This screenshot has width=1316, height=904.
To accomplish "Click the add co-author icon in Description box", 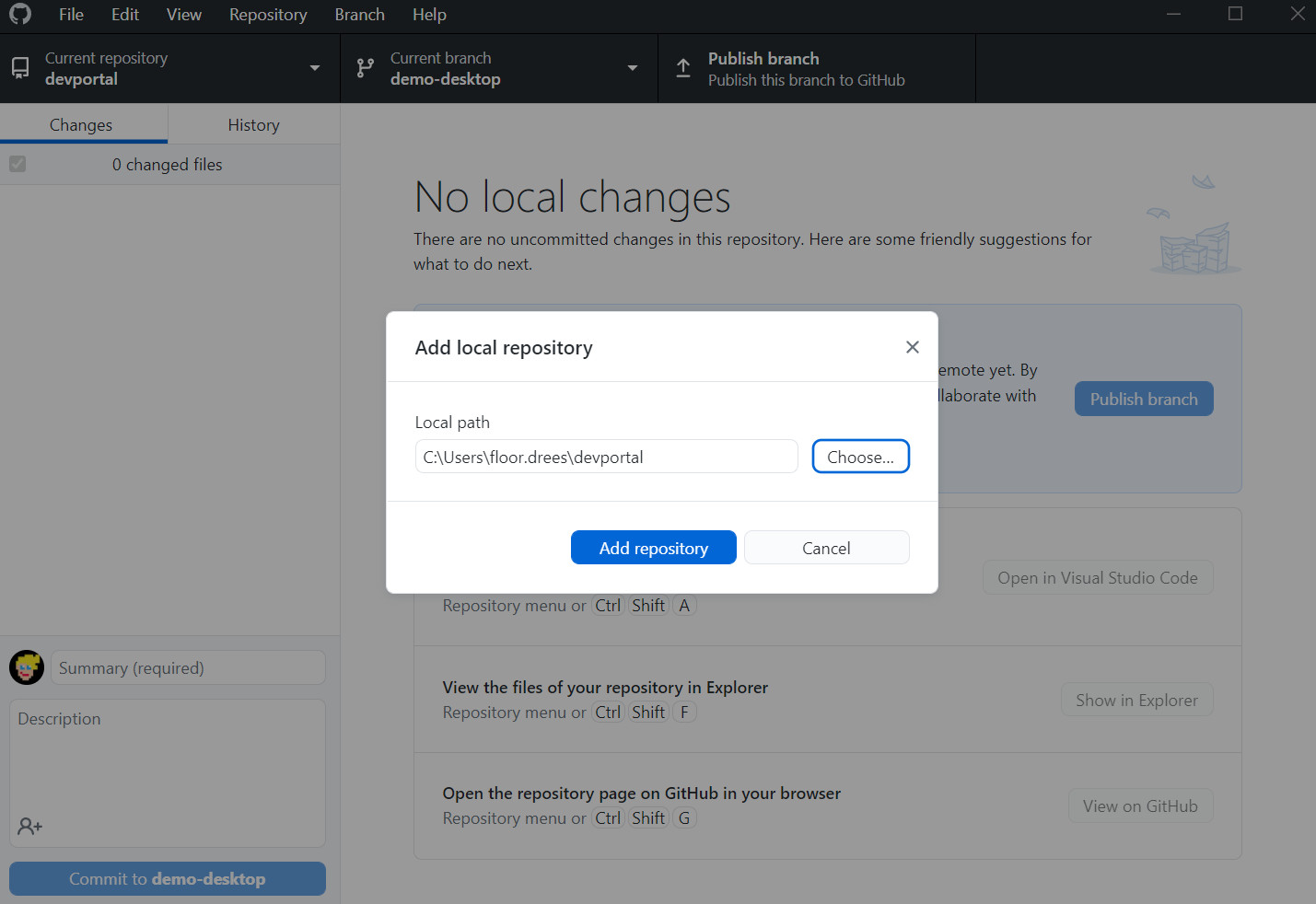I will click(29, 826).
